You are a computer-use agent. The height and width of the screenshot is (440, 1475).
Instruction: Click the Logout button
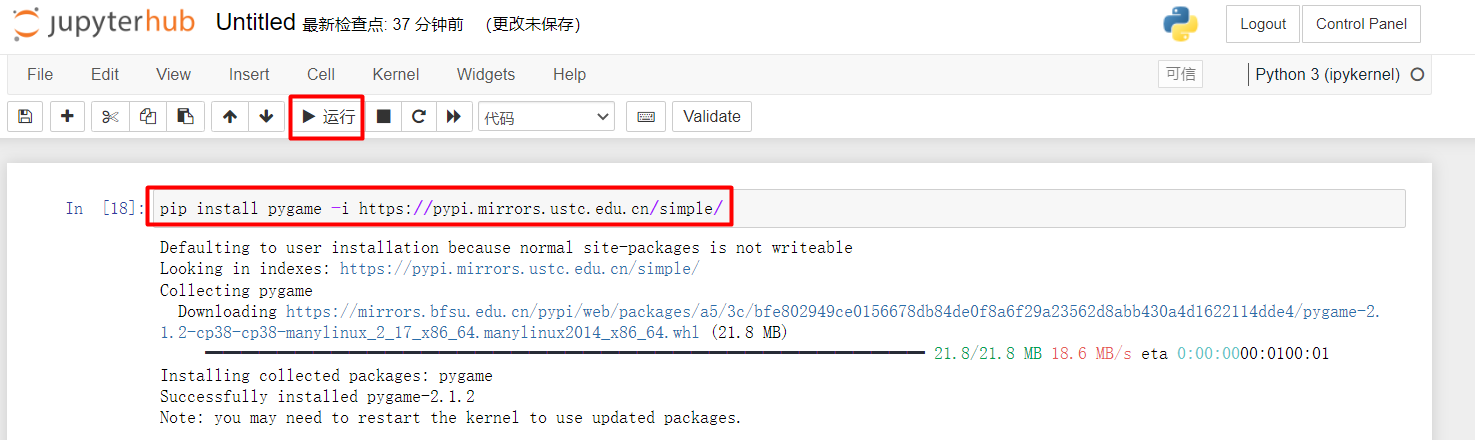coord(1263,24)
